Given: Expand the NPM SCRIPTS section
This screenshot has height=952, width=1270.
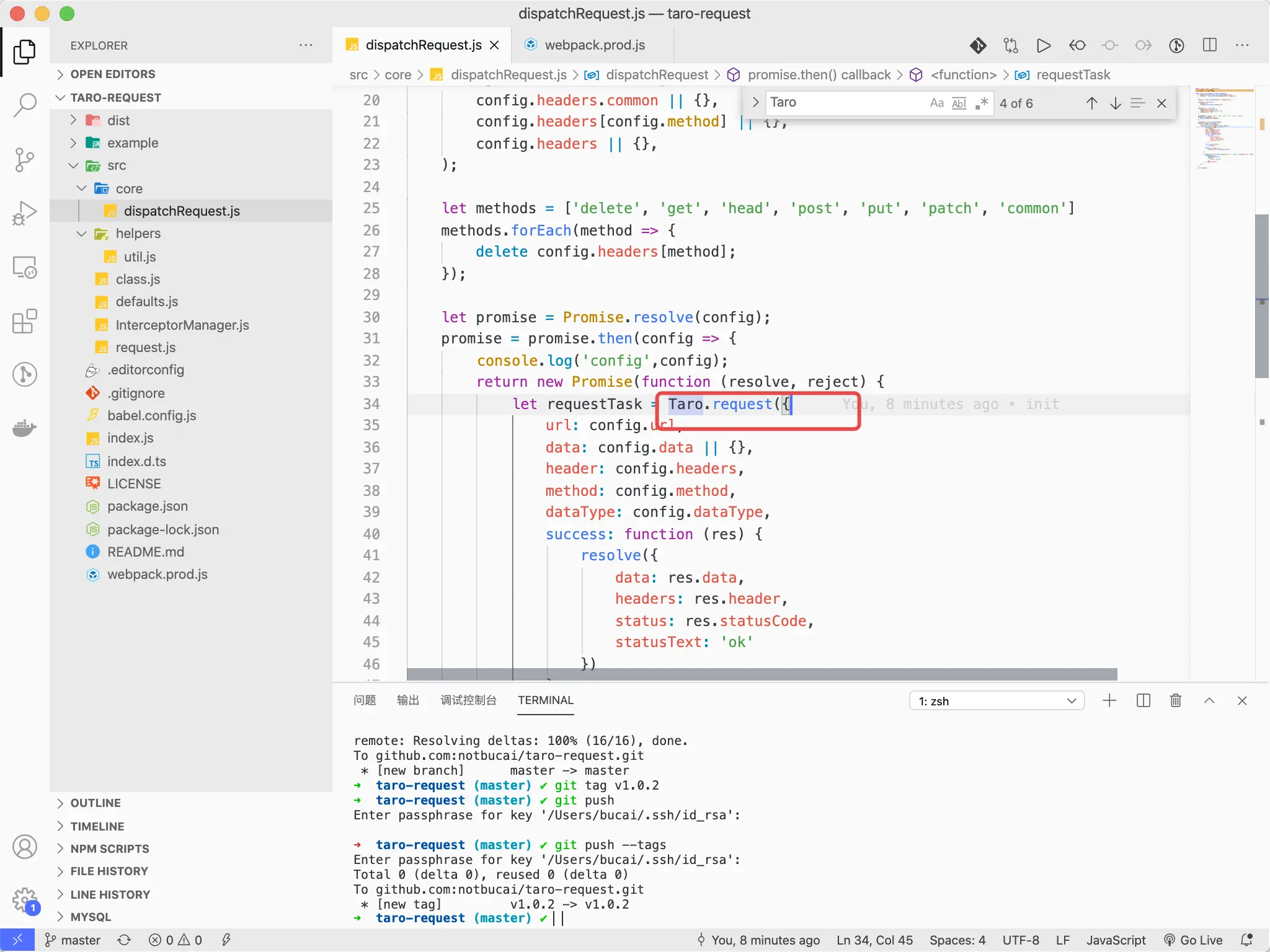Looking at the screenshot, I should 109,848.
